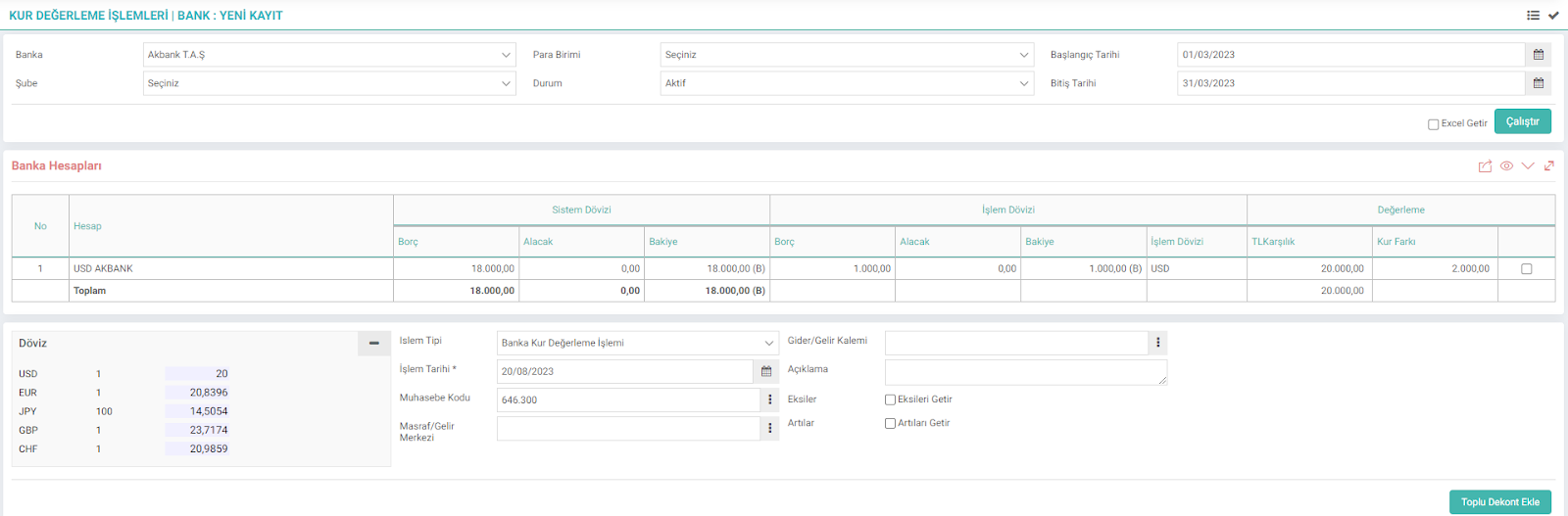This screenshot has height=516, width=1568.
Task: Toggle eye icon in Banka Hesapları panel
Action: (x=1506, y=165)
